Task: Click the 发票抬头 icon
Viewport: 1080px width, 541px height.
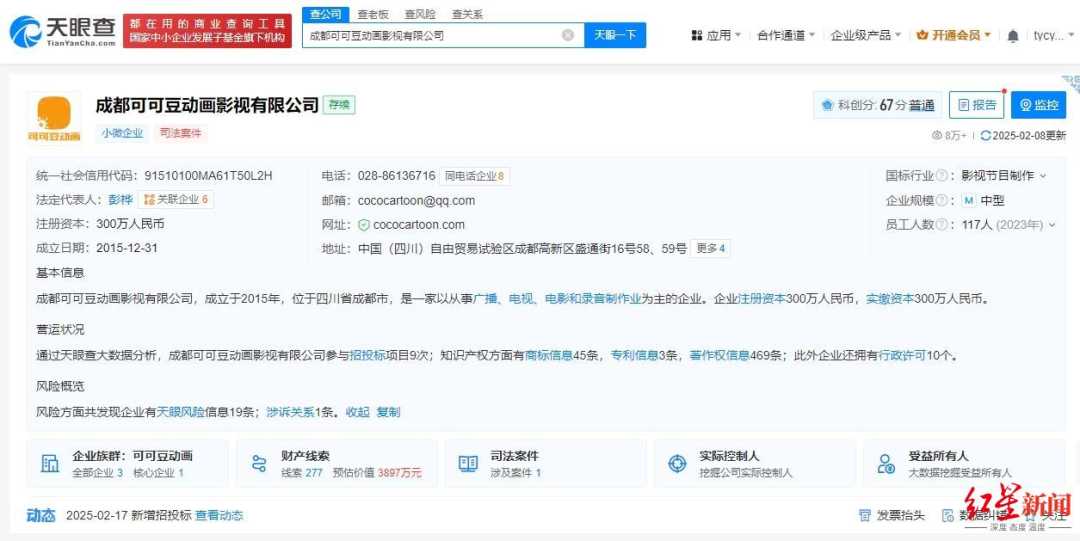Action: click(x=865, y=516)
